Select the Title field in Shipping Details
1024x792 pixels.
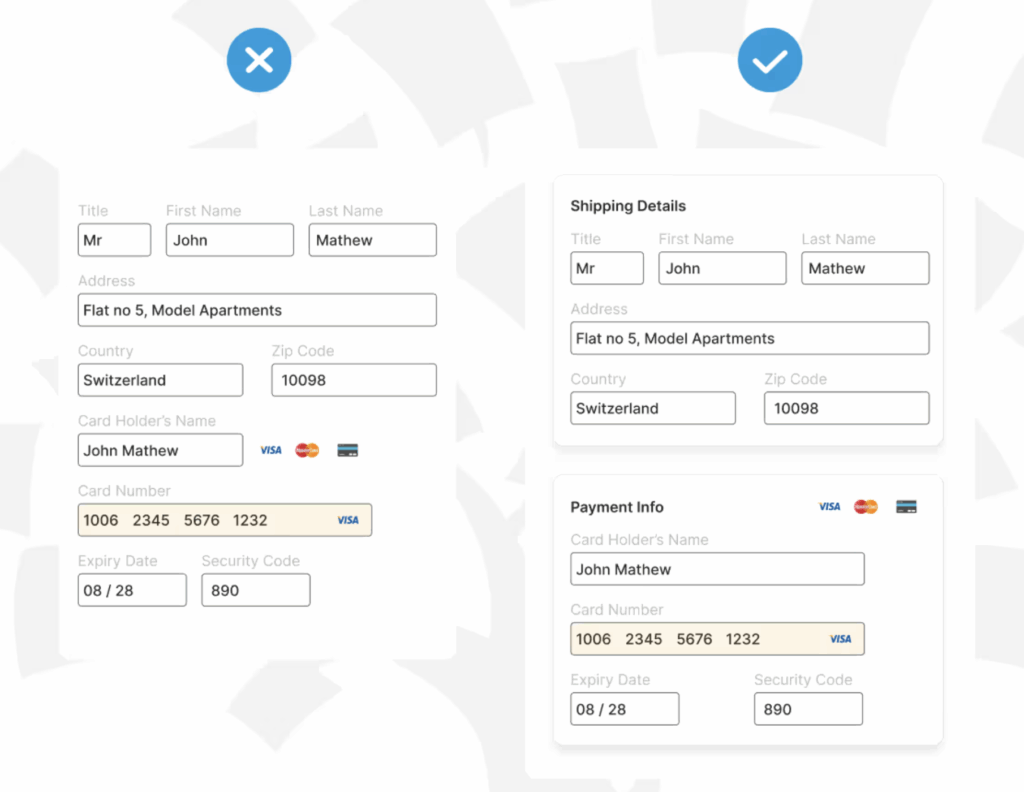click(607, 268)
